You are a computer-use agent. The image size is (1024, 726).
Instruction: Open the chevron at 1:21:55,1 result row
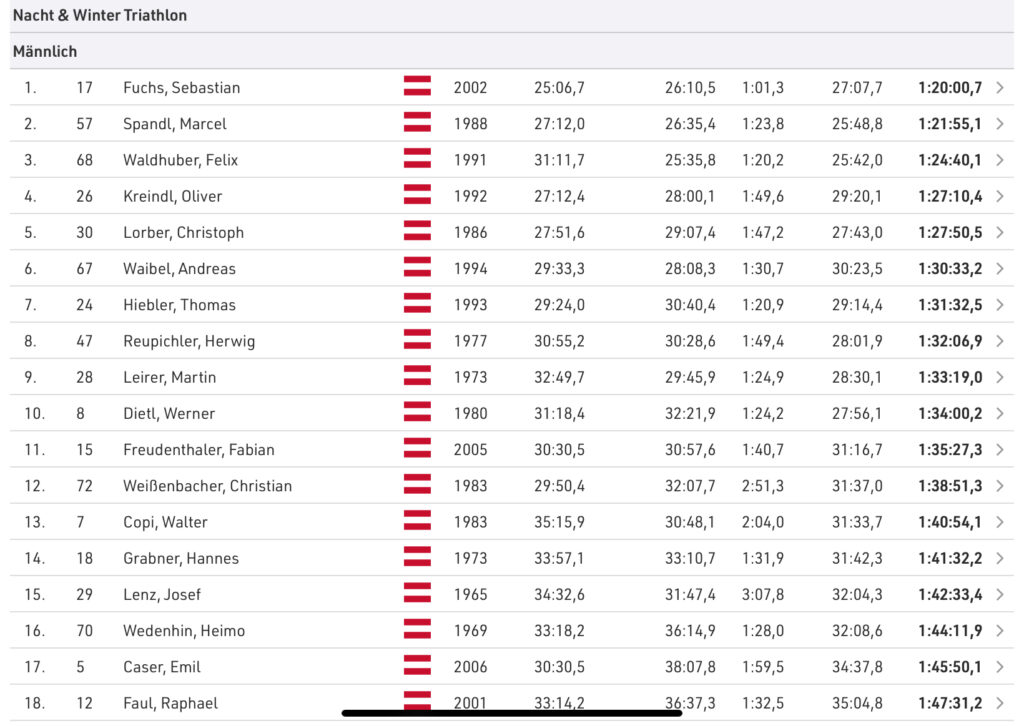tap(1000, 124)
